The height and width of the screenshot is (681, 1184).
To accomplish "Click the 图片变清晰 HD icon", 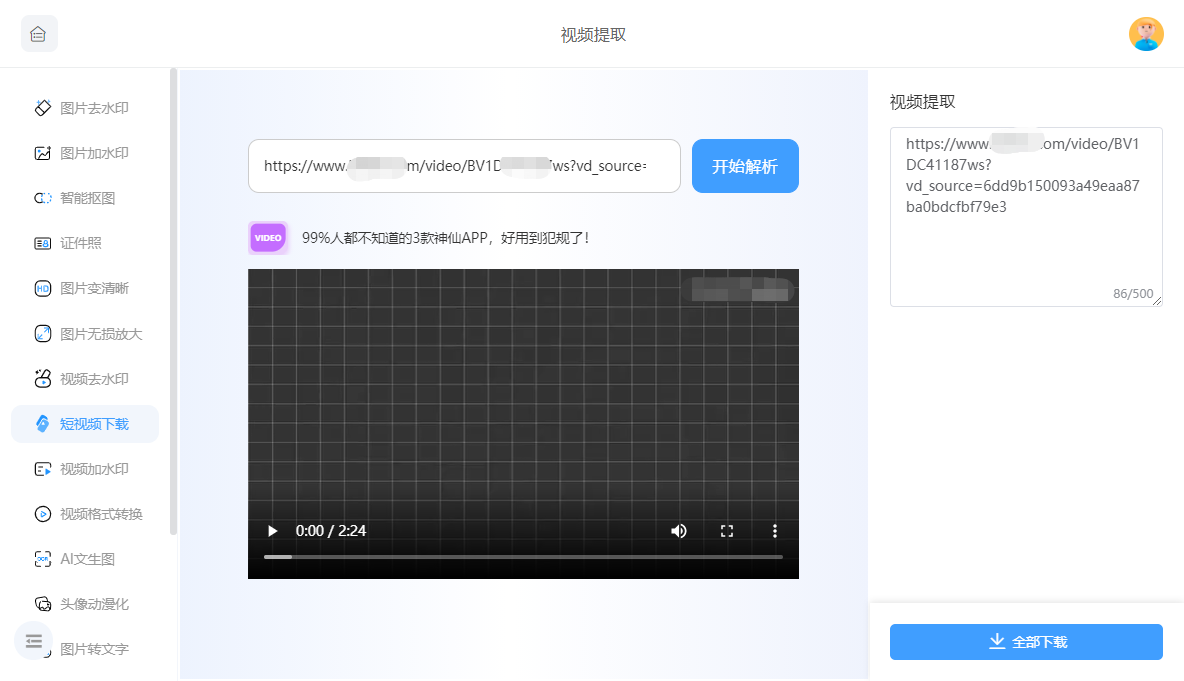I will (x=43, y=288).
